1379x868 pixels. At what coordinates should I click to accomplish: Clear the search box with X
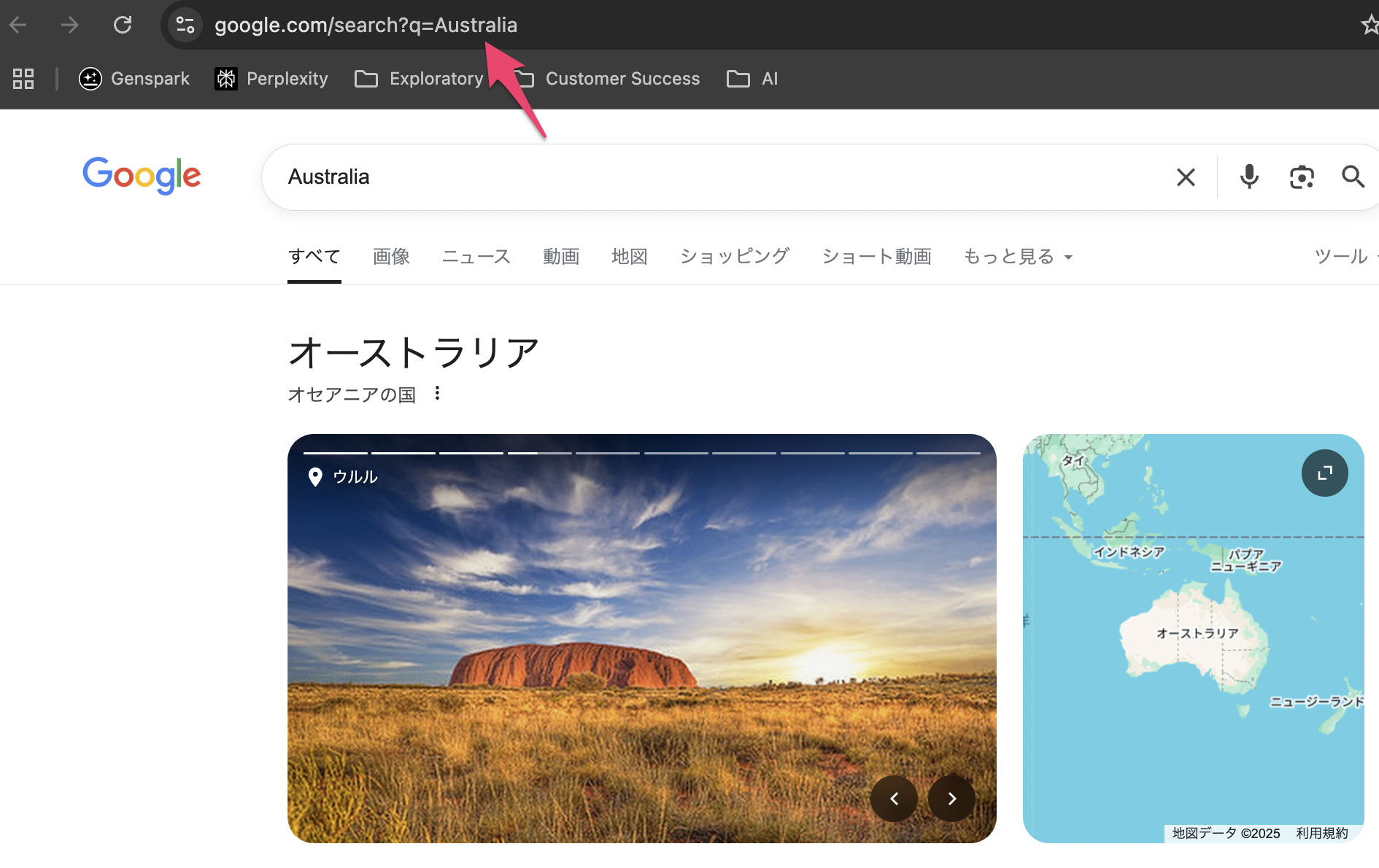(1186, 177)
